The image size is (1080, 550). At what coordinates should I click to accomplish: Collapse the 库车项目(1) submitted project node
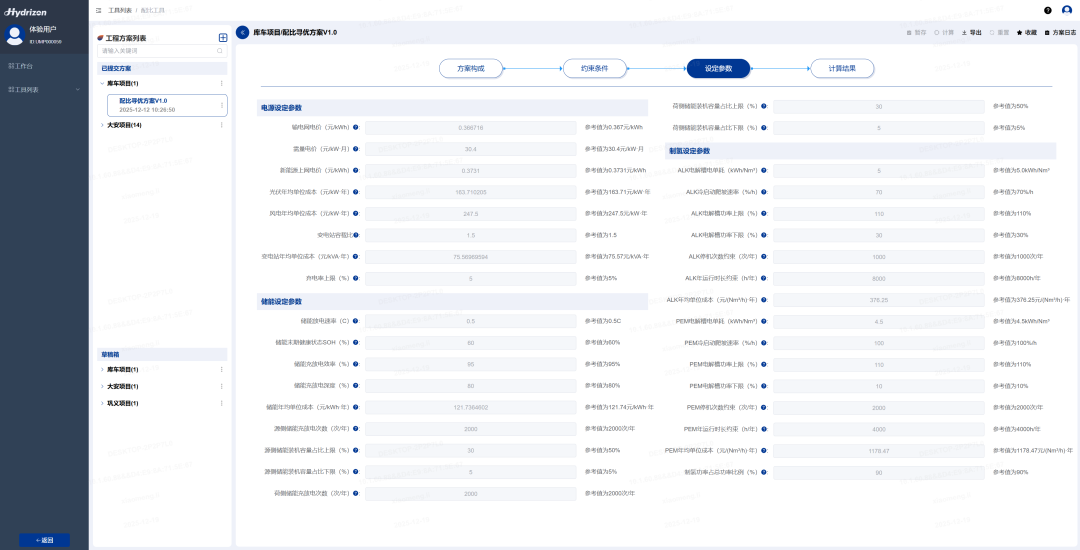coord(102,84)
